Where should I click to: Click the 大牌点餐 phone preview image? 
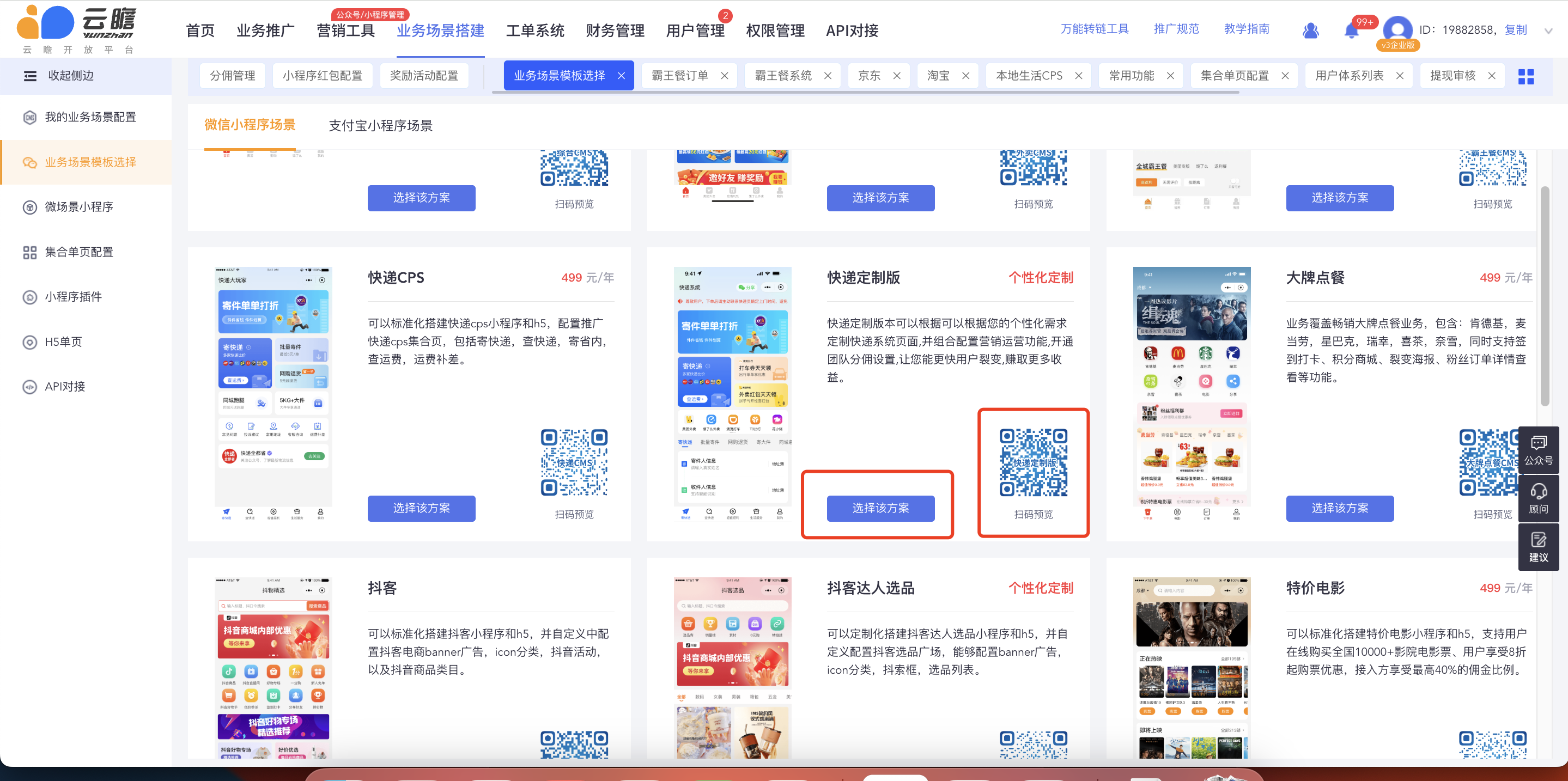click(1191, 394)
